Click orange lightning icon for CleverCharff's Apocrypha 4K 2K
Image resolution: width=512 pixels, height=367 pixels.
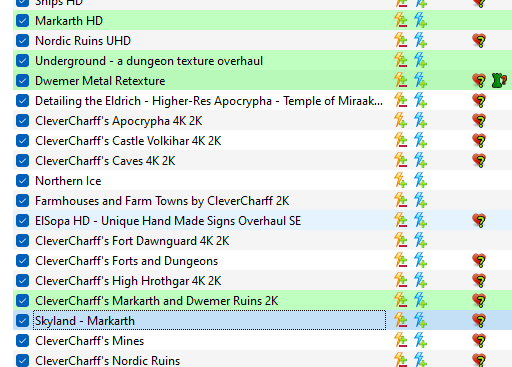pos(400,120)
